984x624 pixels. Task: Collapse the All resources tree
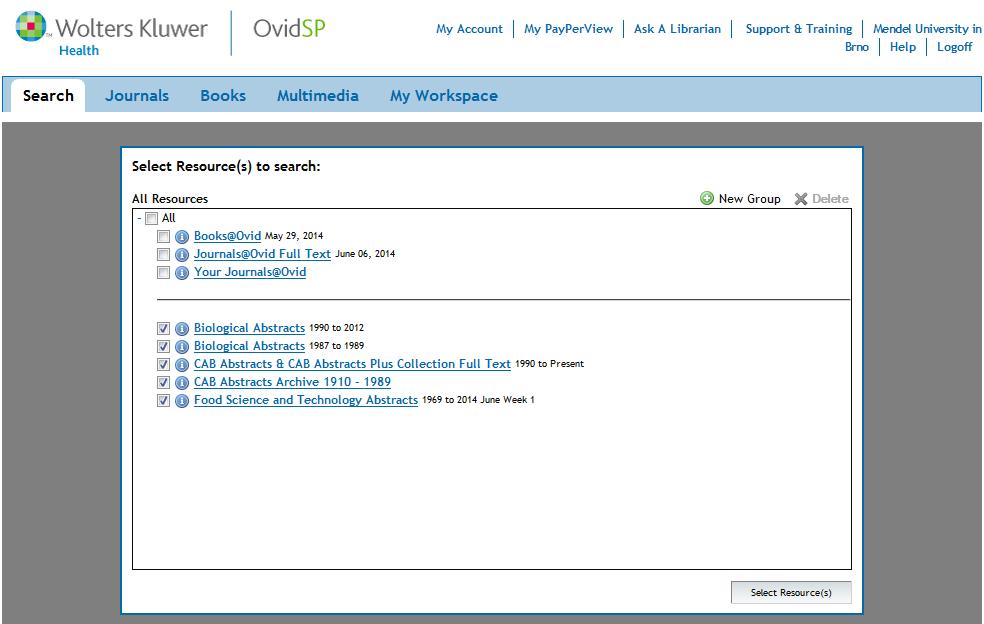pyautogui.click(x=139, y=218)
